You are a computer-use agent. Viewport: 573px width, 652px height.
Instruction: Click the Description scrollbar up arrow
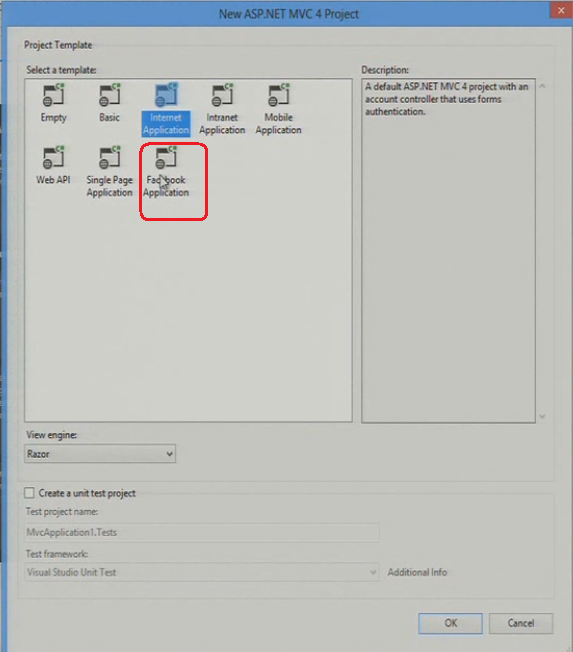[x=542, y=86]
